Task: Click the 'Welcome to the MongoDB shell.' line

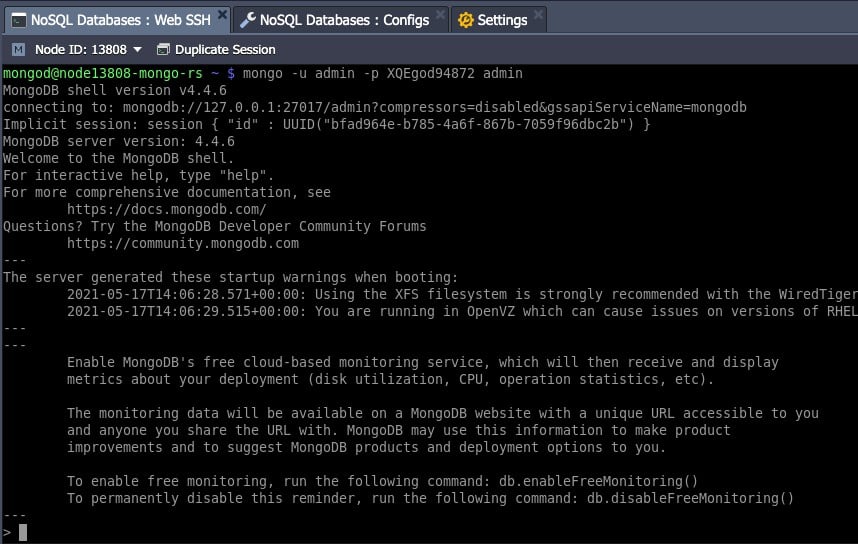Action: pos(118,158)
